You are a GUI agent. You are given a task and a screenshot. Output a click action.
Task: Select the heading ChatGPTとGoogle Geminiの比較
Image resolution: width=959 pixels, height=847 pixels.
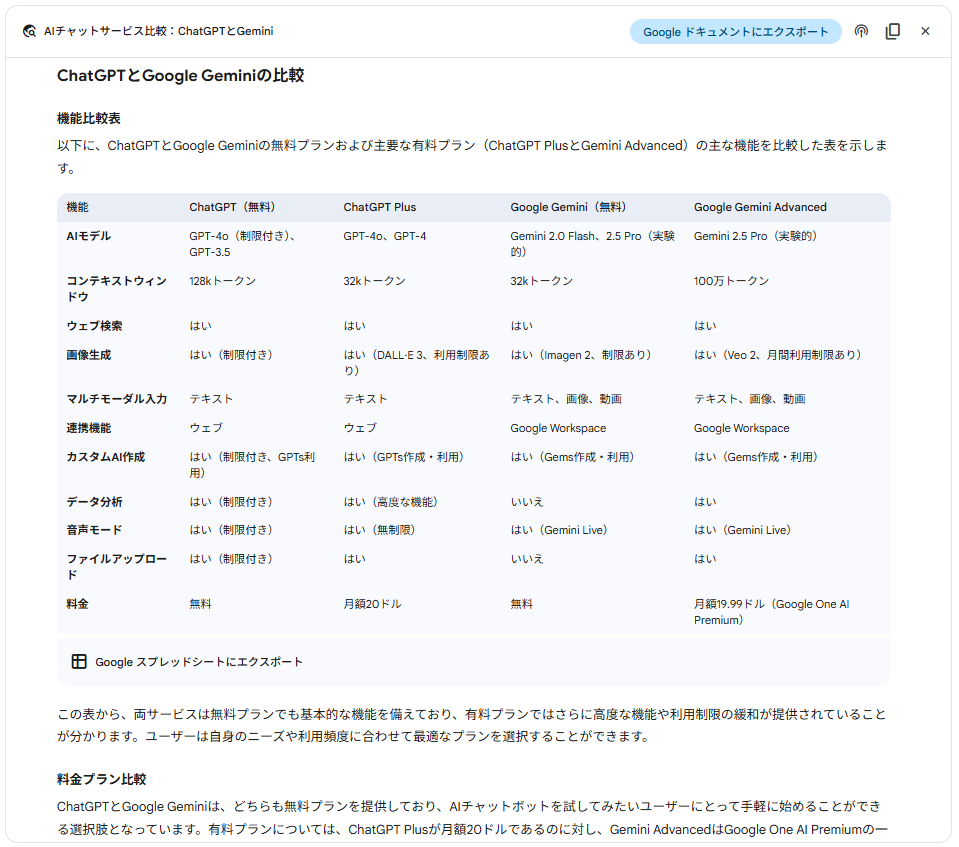tap(180, 75)
